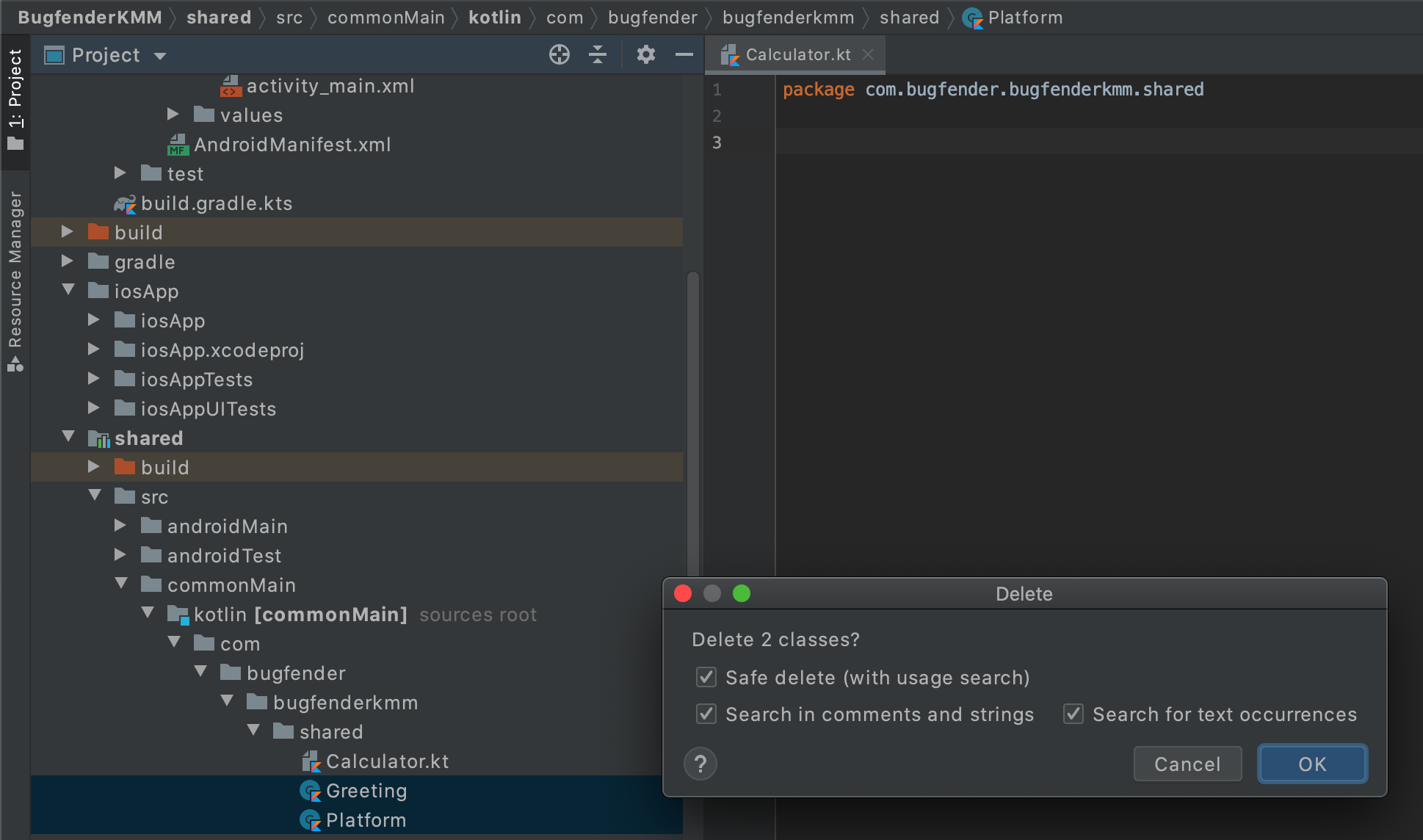Click the help question mark in Delete dialog
This screenshot has width=1423, height=840.
701,764
